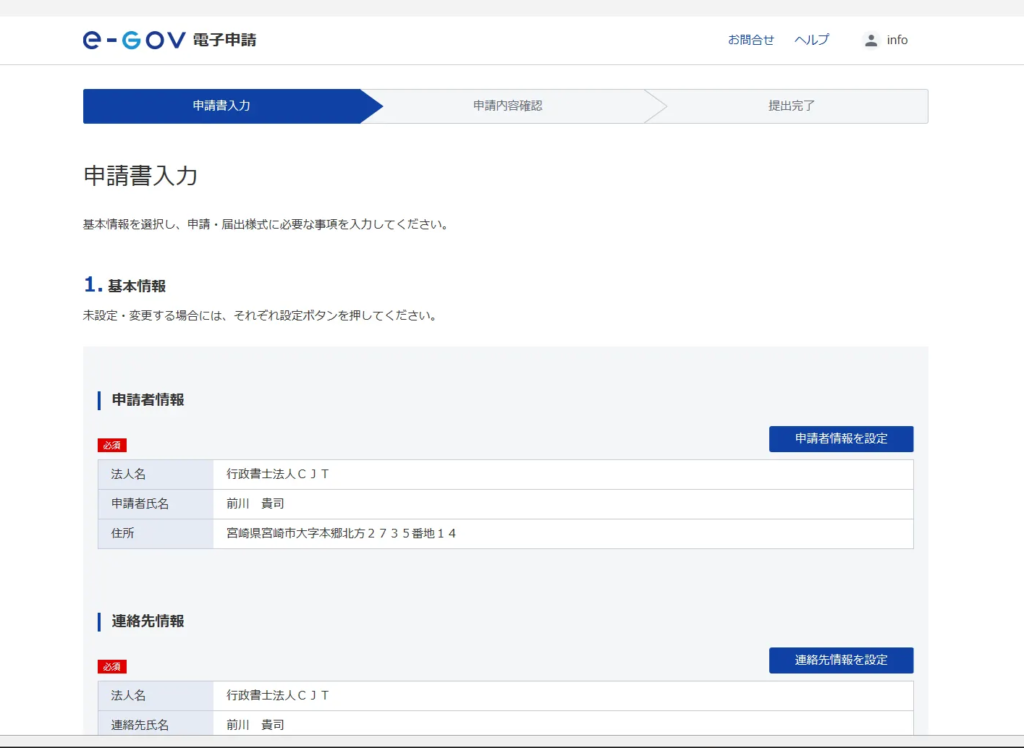The height and width of the screenshot is (748, 1024).
Task: Click the 必須 badge under 申請者情報
Action: (x=112, y=445)
